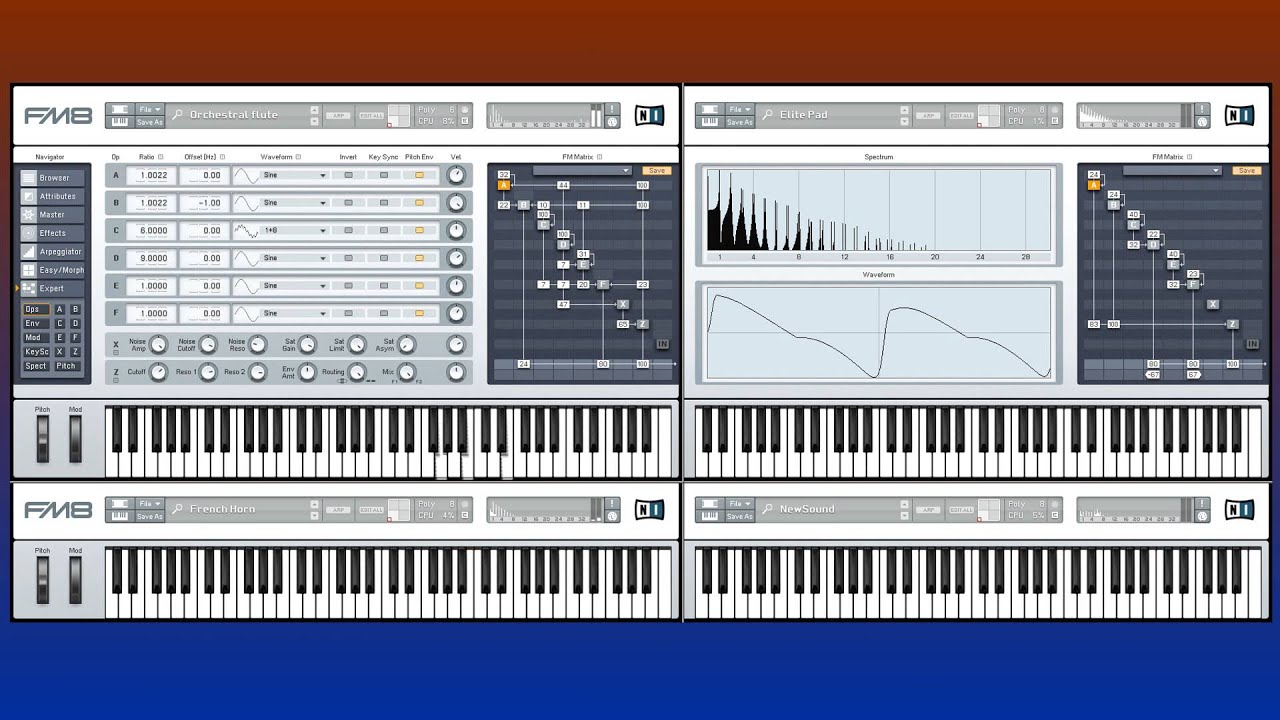
Task: Toggle Invert for operator E
Action: tap(348, 286)
